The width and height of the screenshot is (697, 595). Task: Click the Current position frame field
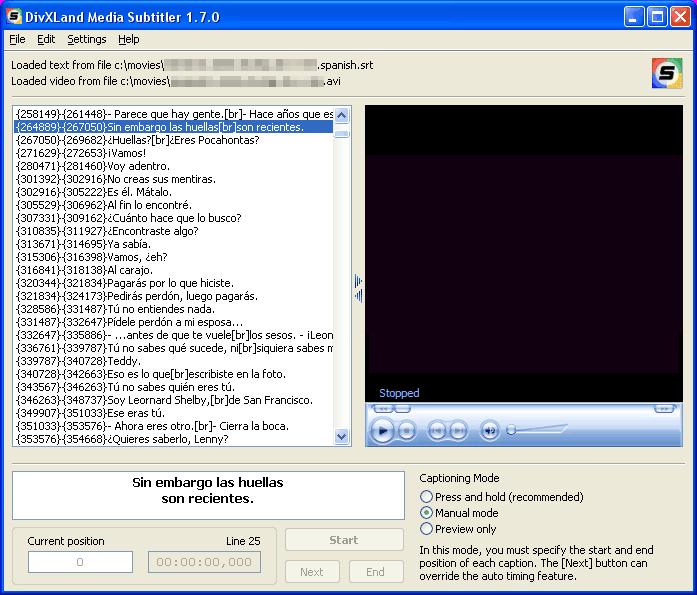[x=80, y=562]
